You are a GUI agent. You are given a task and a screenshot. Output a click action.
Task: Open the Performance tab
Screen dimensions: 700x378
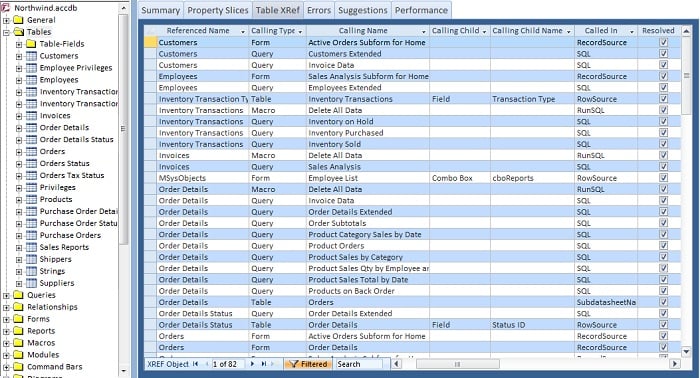421,10
